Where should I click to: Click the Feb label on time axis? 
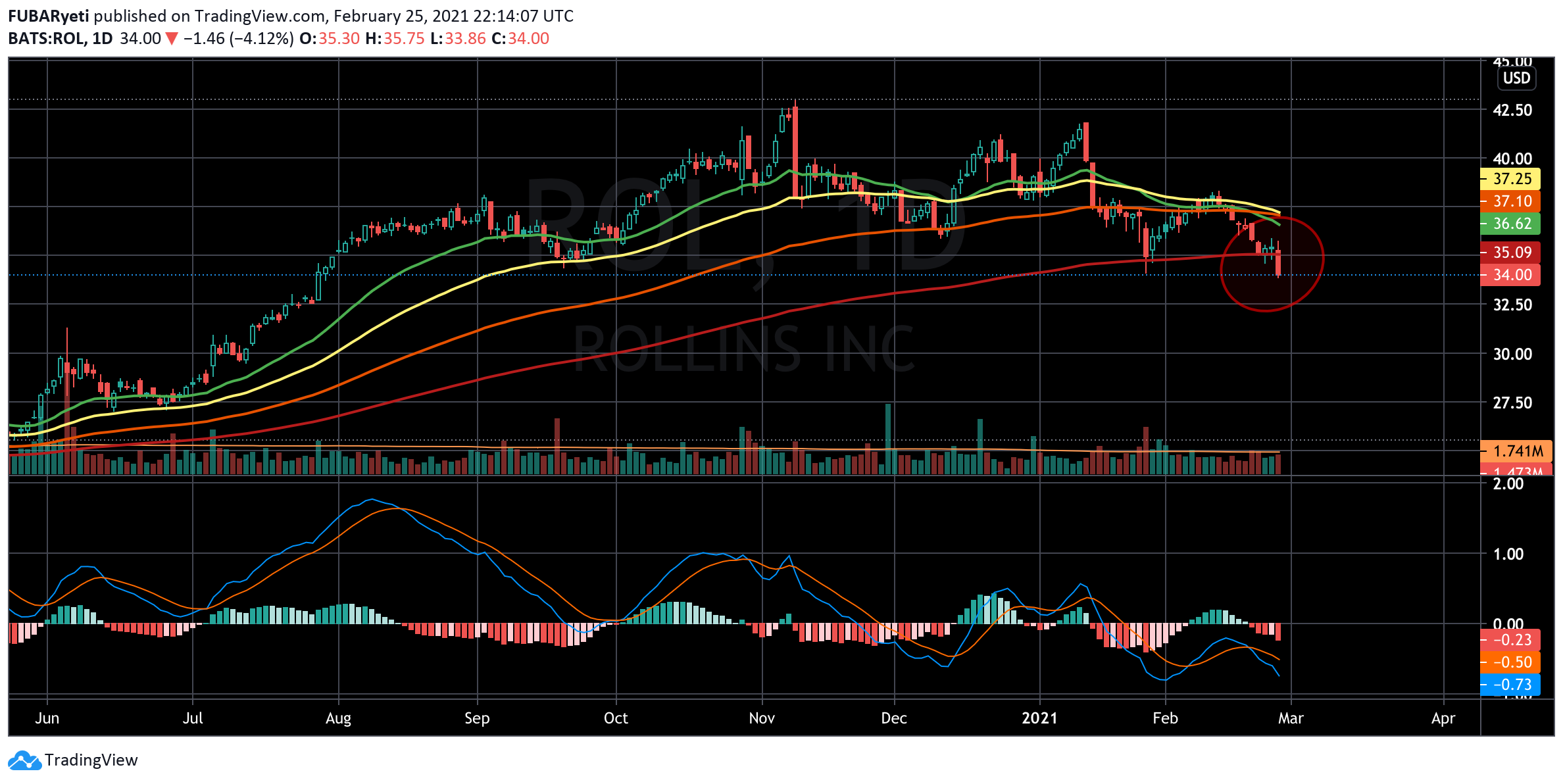[1165, 718]
